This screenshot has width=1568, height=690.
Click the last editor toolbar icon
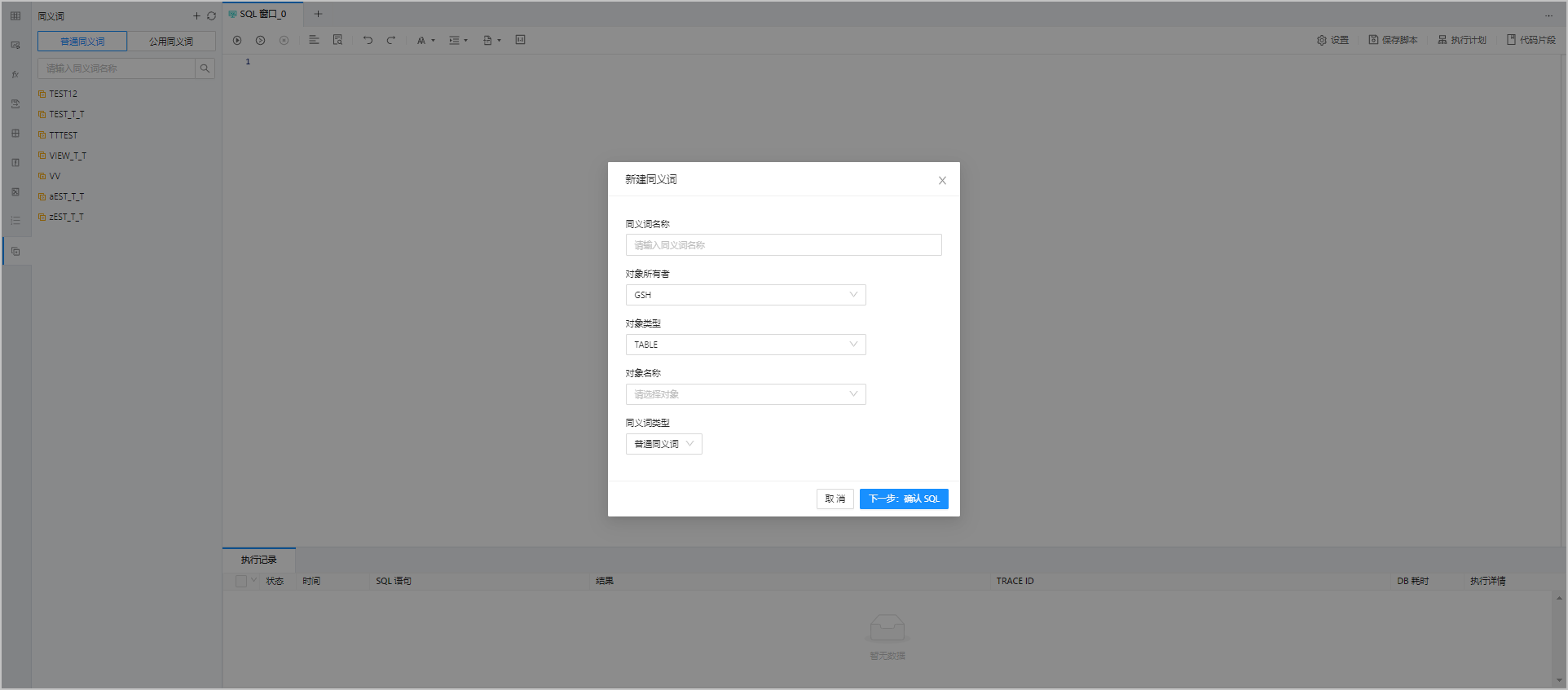coord(520,40)
